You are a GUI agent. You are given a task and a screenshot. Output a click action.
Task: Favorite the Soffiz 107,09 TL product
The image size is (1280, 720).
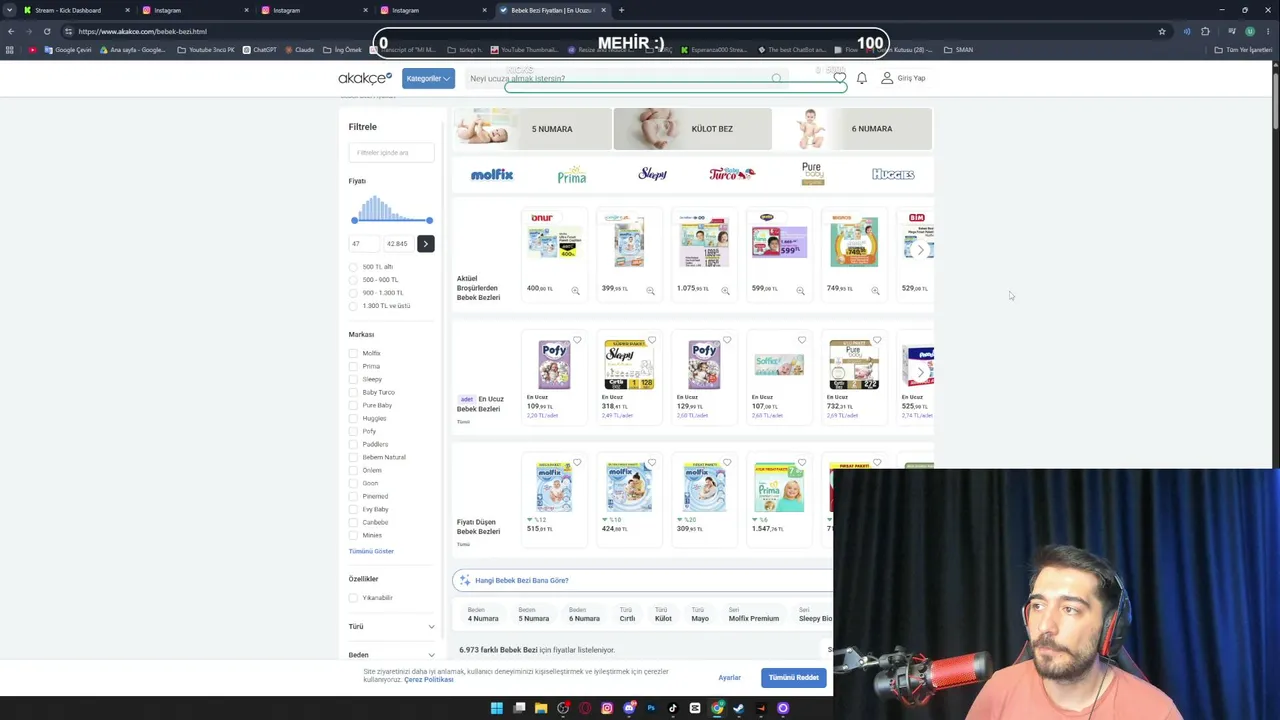pos(802,340)
